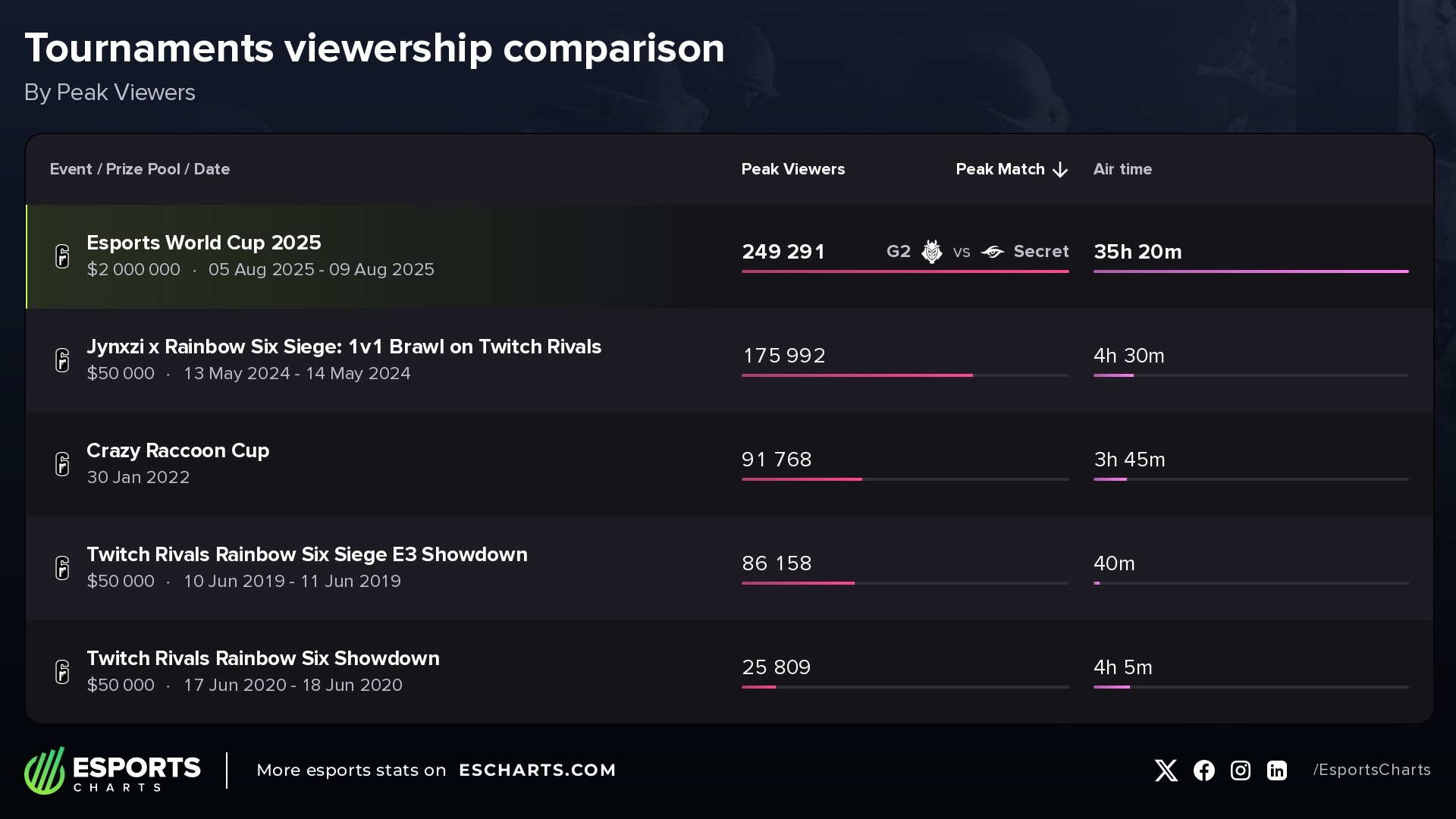Image resolution: width=1456 pixels, height=819 pixels.
Task: Click Rainbow Six icon beside Esports World Cup
Action: pos(62,256)
